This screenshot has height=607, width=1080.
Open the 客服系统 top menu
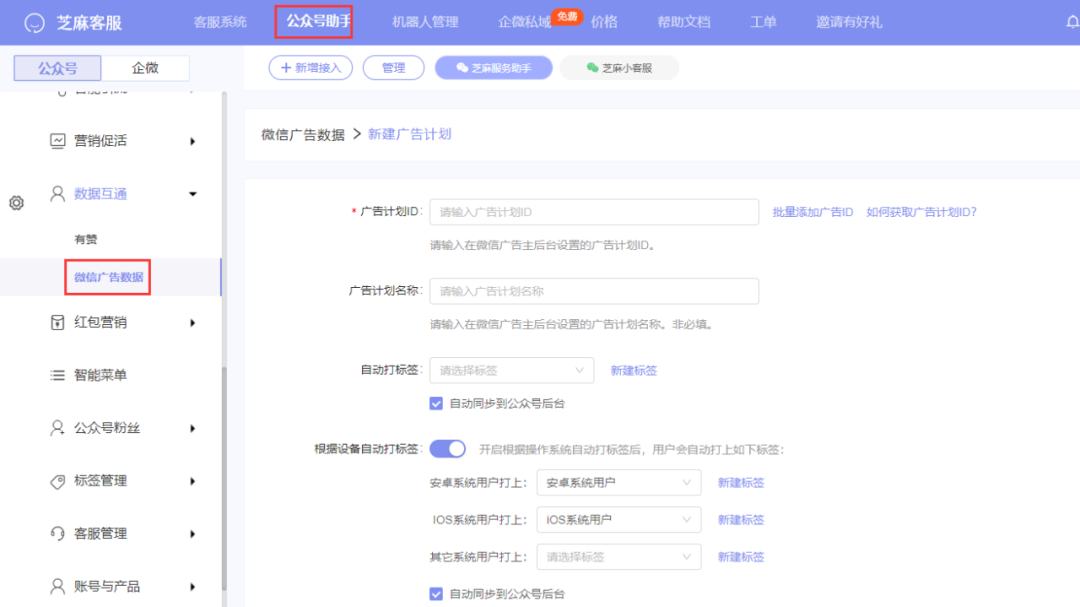point(220,22)
